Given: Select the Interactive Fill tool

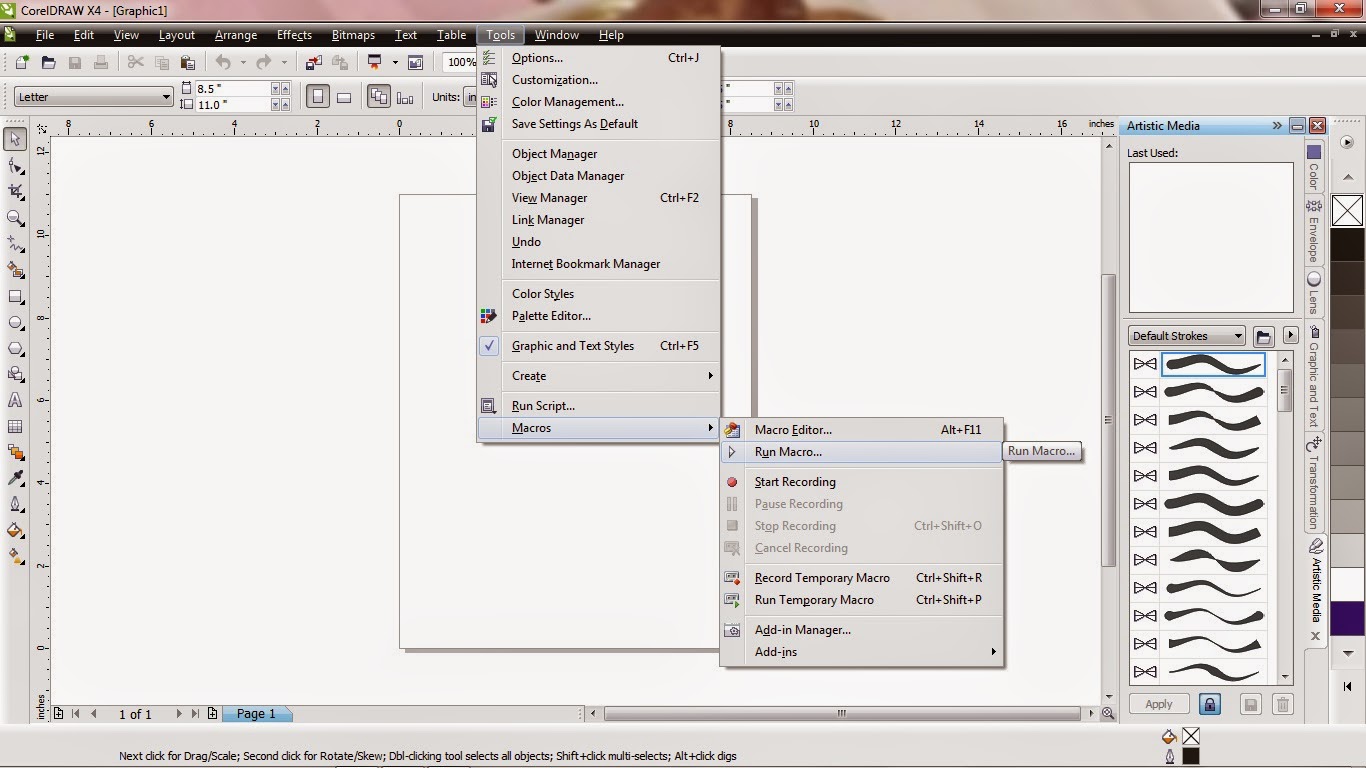Looking at the screenshot, I should click(15, 556).
